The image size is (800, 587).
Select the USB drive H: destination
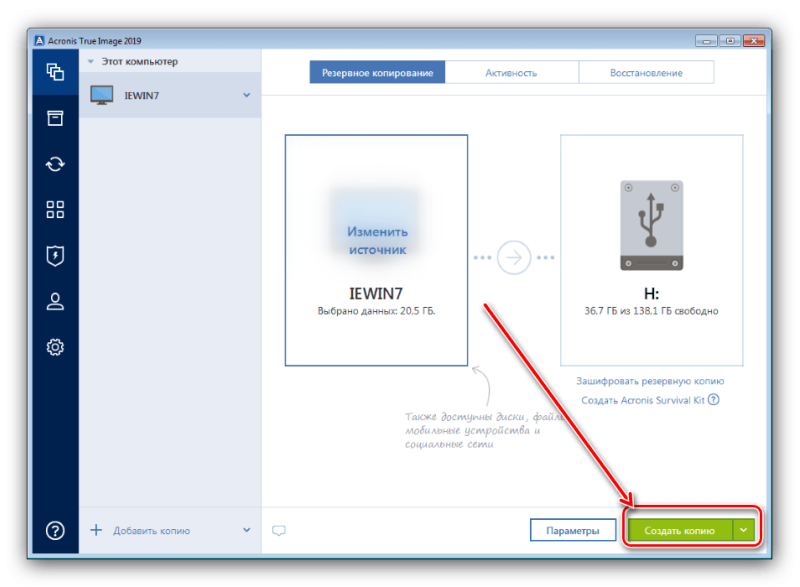click(x=652, y=250)
